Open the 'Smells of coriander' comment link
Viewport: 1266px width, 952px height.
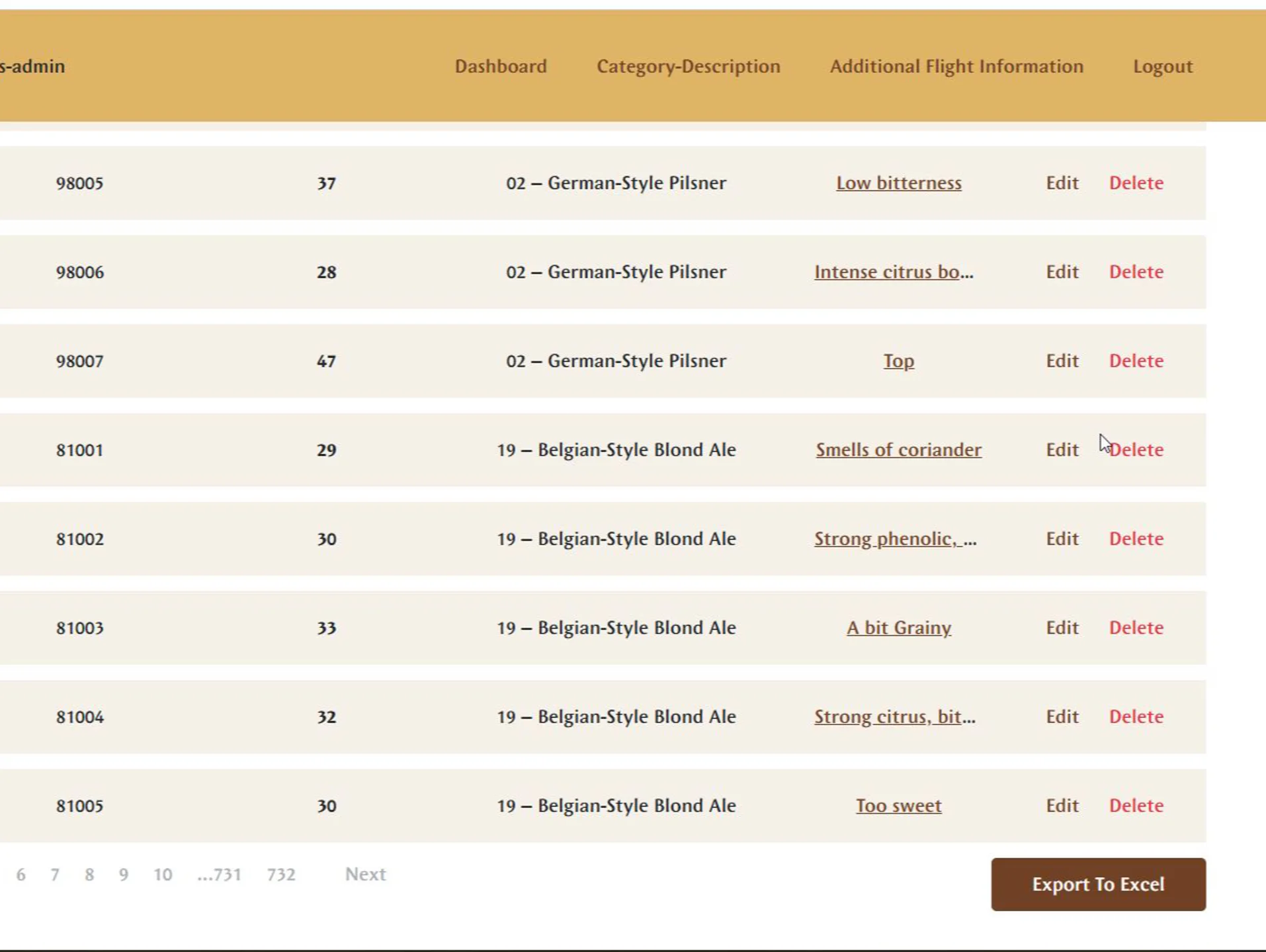[898, 450]
